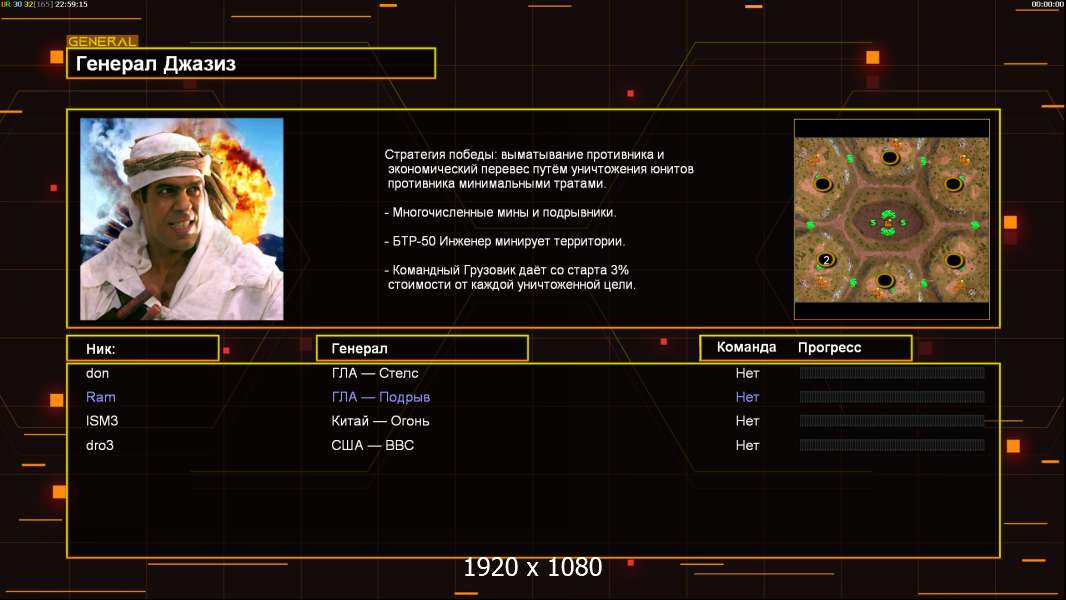This screenshot has height=600, width=1066.
Task: Click team value "Нет" in dro3's row
Action: click(747, 445)
